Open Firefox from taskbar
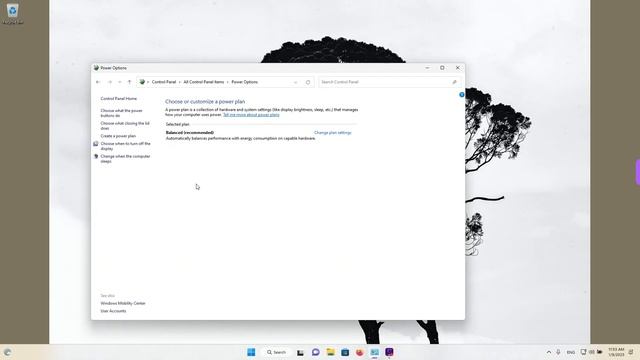The height and width of the screenshot is (360, 640). (360, 352)
